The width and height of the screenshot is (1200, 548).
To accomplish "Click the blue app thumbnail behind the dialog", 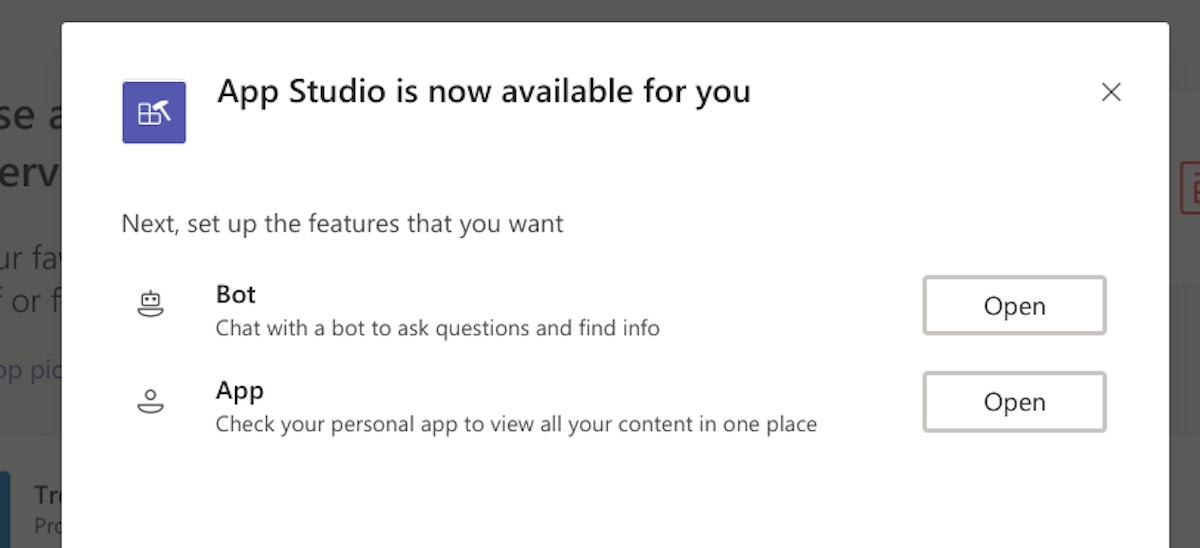I will pyautogui.click(x=5, y=509).
